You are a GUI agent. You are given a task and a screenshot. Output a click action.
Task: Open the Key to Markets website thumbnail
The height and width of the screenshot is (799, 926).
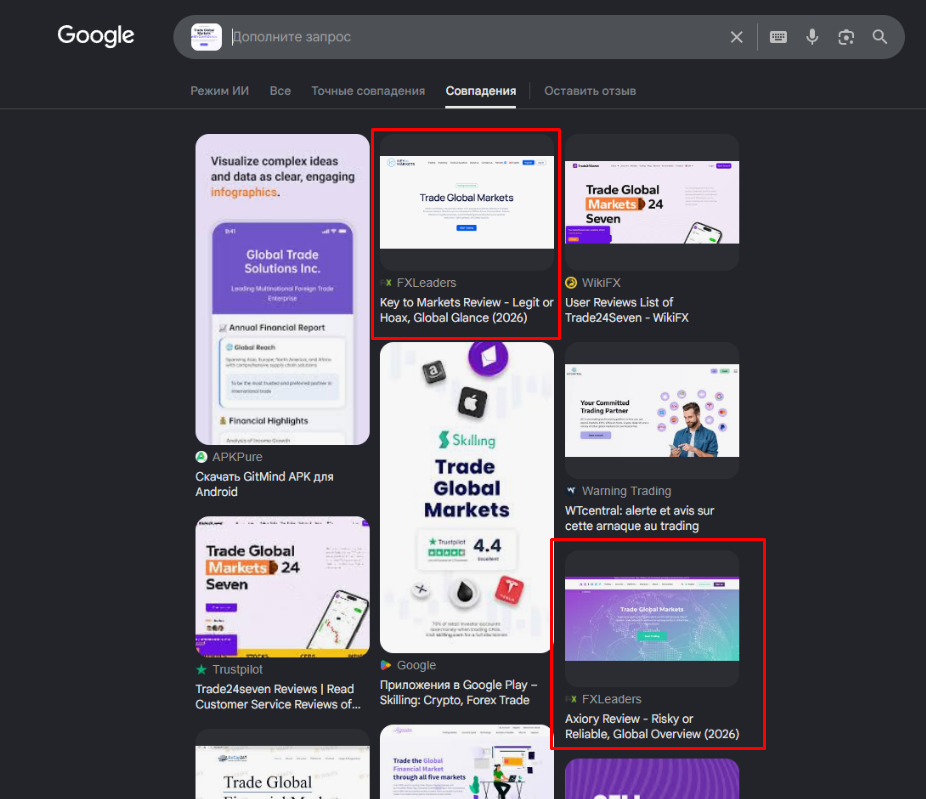point(467,202)
